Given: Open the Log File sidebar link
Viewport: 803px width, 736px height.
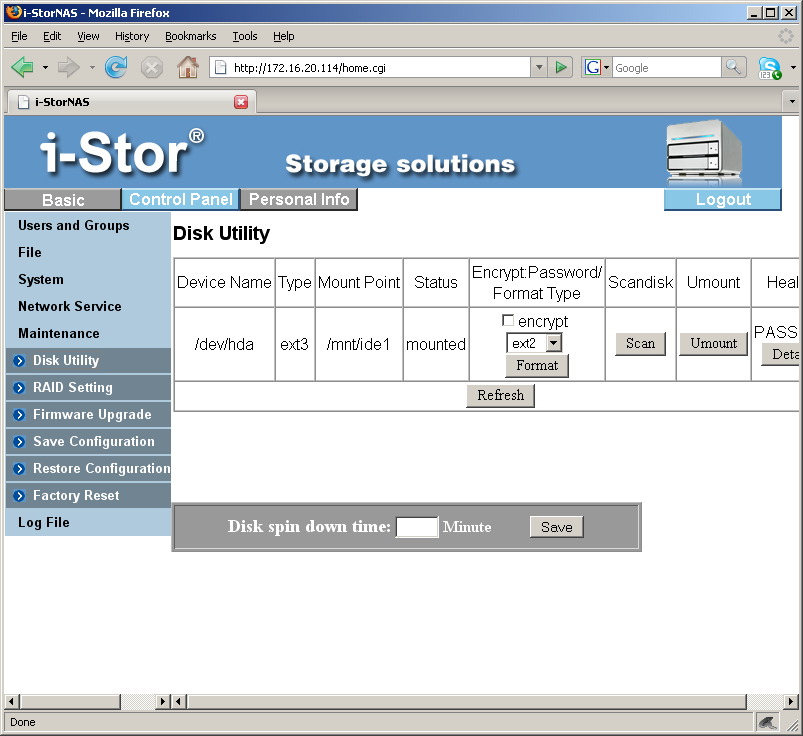Looking at the screenshot, I should pos(44,522).
